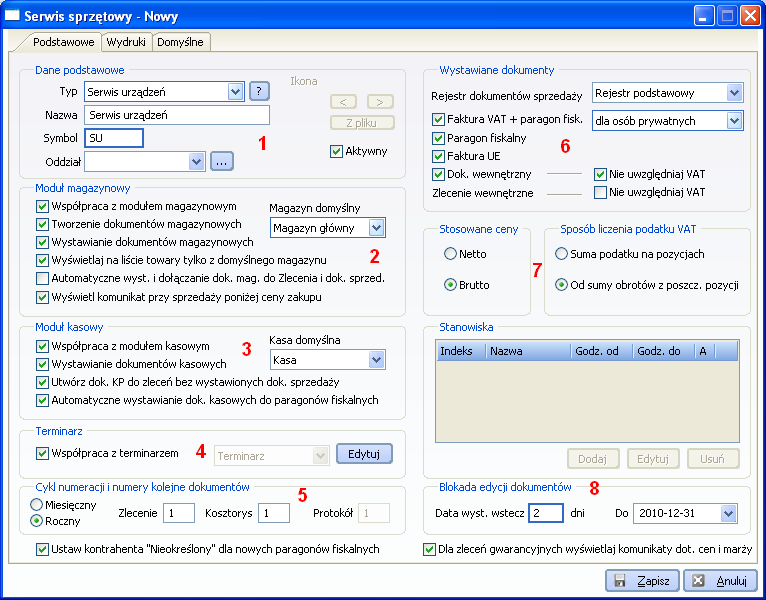Screen dimensions: 766x600
Task: Toggle Utwórz dok. KP do zleceń checkbox
Action: coord(43,382)
